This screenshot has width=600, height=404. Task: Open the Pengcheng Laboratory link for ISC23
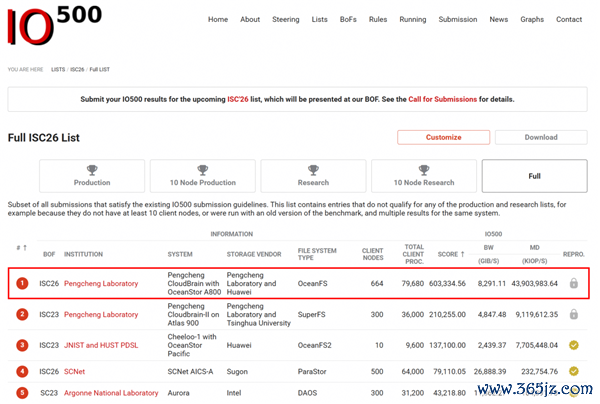[x=101, y=314]
